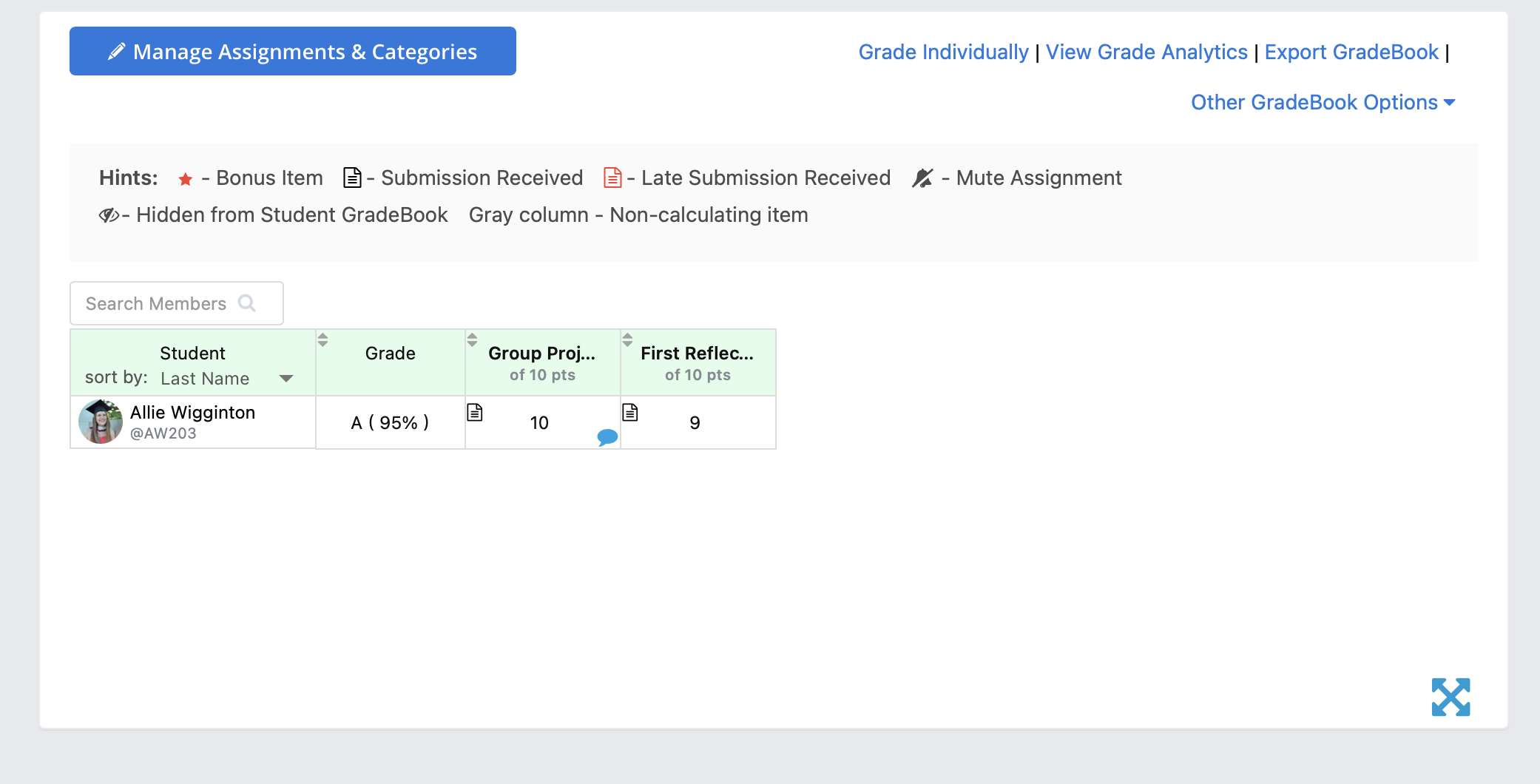
Task: Click the search magnifier icon in Search Members
Action: tap(247, 303)
